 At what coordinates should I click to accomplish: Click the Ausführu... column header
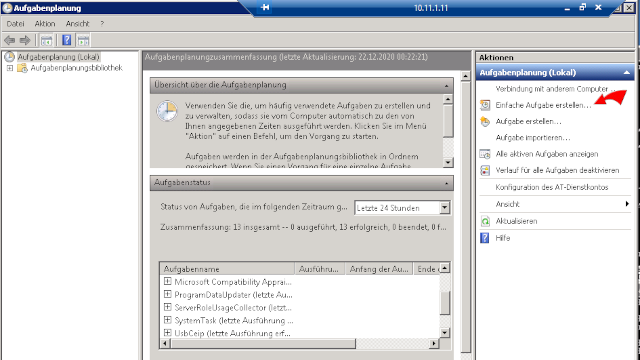pyautogui.click(x=320, y=269)
